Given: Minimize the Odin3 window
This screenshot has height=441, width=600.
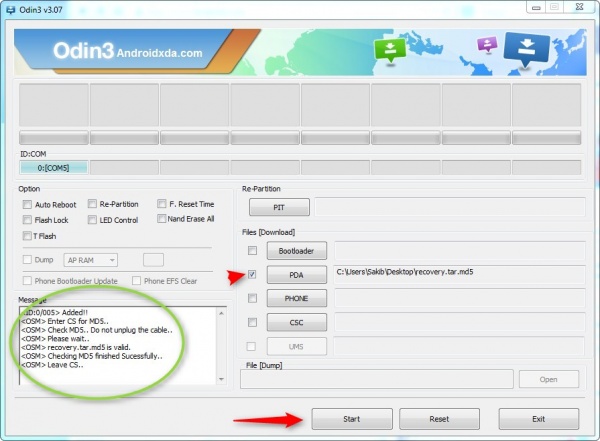Looking at the screenshot, I should [536, 7].
